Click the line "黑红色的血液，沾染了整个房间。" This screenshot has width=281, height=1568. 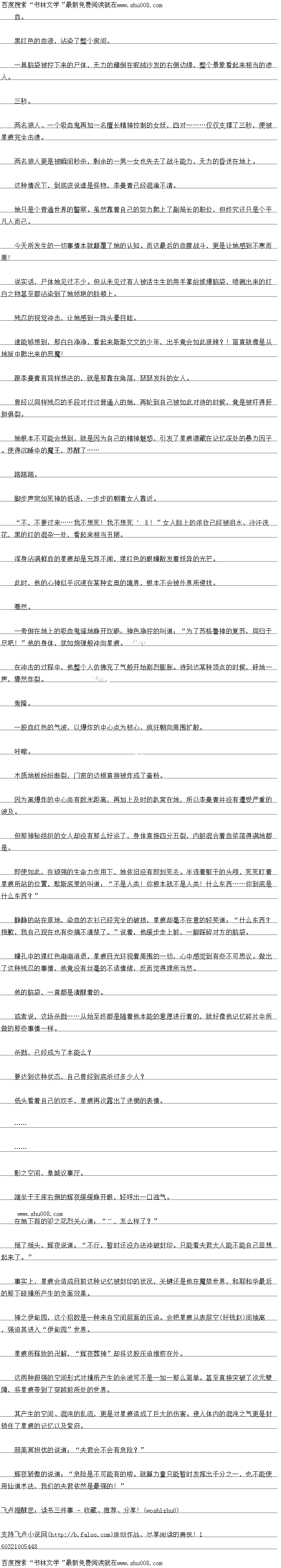pos(62,41)
